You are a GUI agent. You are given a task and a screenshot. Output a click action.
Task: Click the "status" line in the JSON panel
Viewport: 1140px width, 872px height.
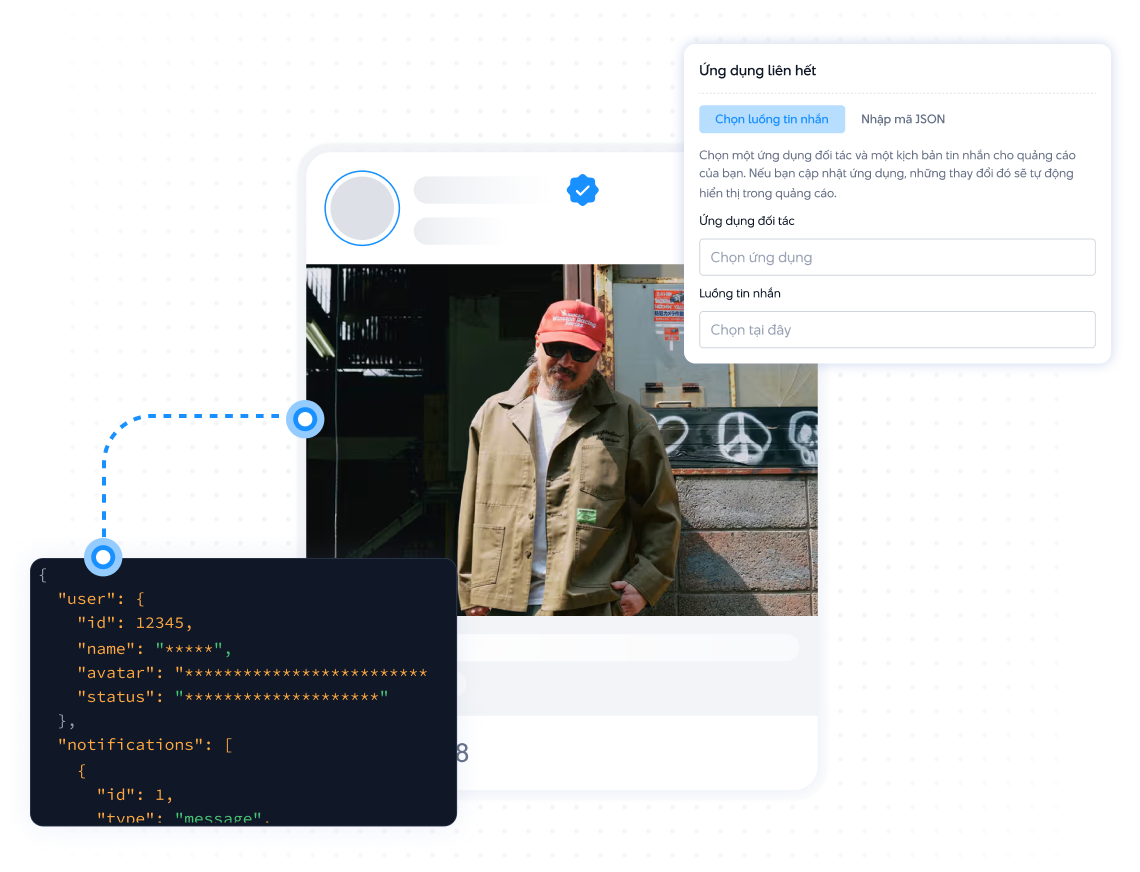pyautogui.click(x=231, y=696)
